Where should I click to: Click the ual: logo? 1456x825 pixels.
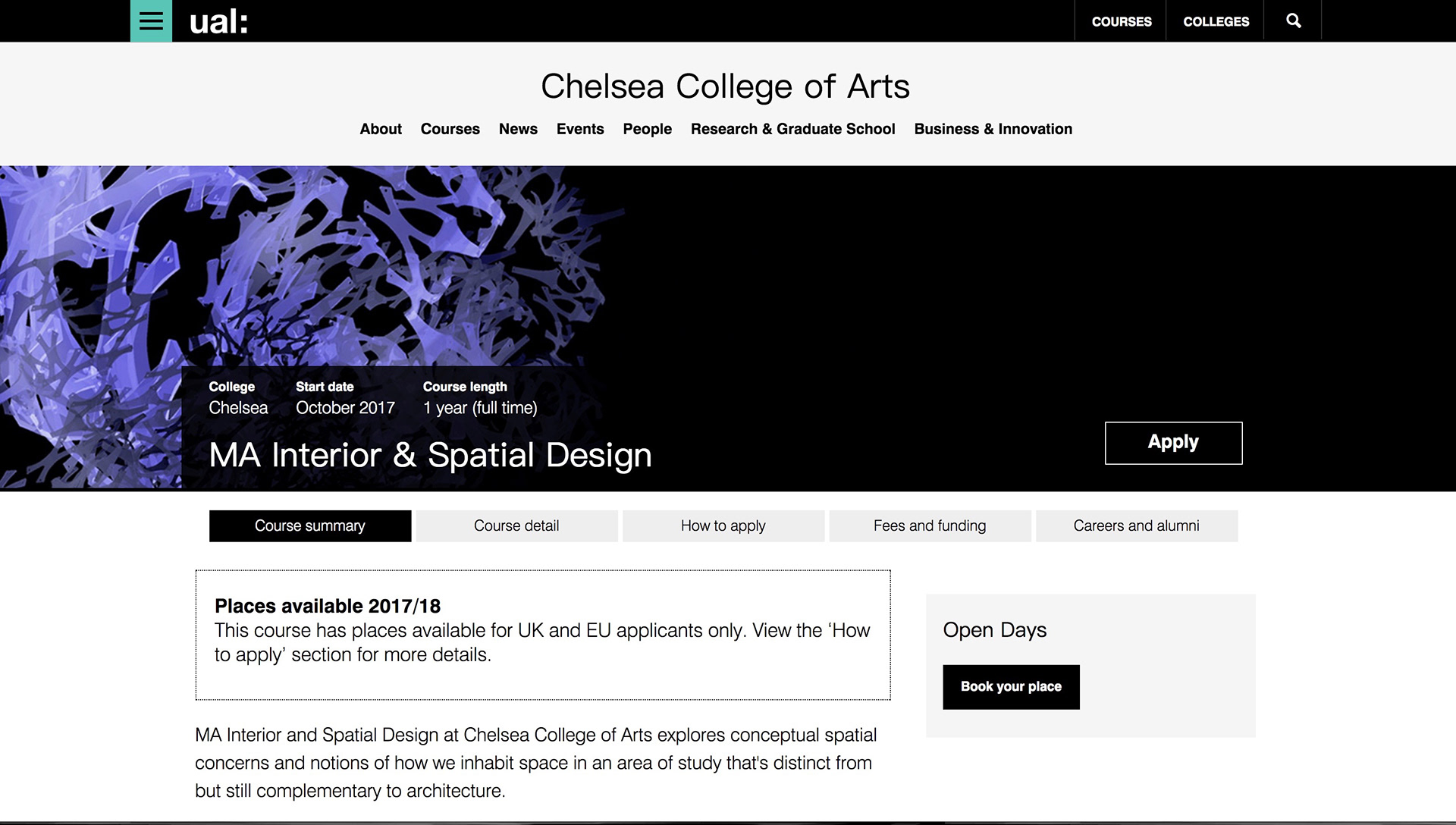[x=218, y=21]
